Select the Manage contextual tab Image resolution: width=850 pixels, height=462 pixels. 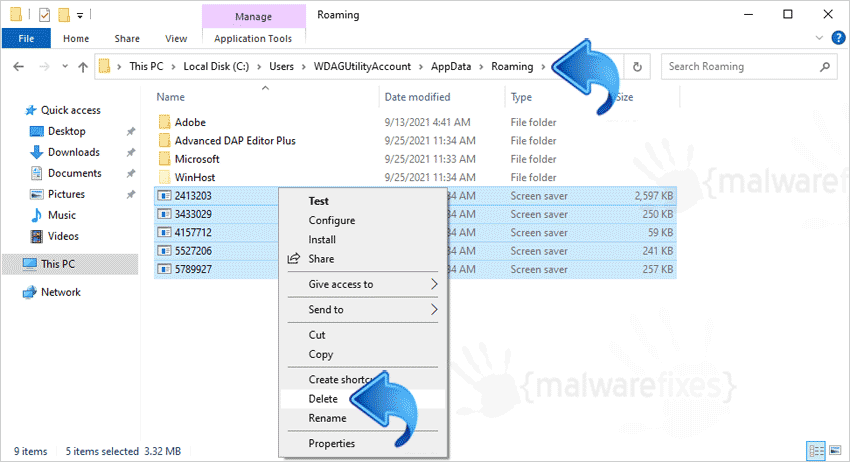point(253,16)
